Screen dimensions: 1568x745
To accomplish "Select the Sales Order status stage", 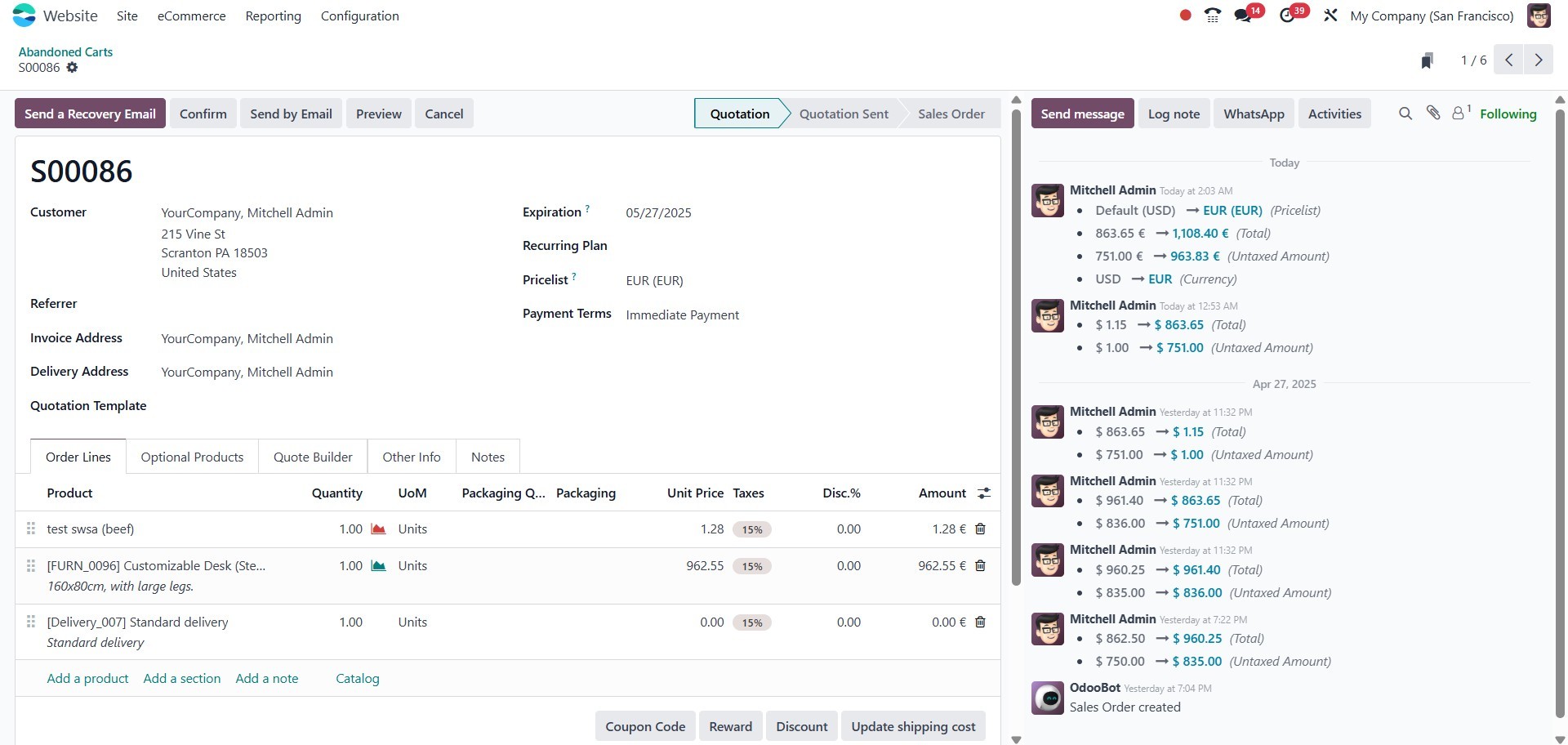I will (951, 114).
